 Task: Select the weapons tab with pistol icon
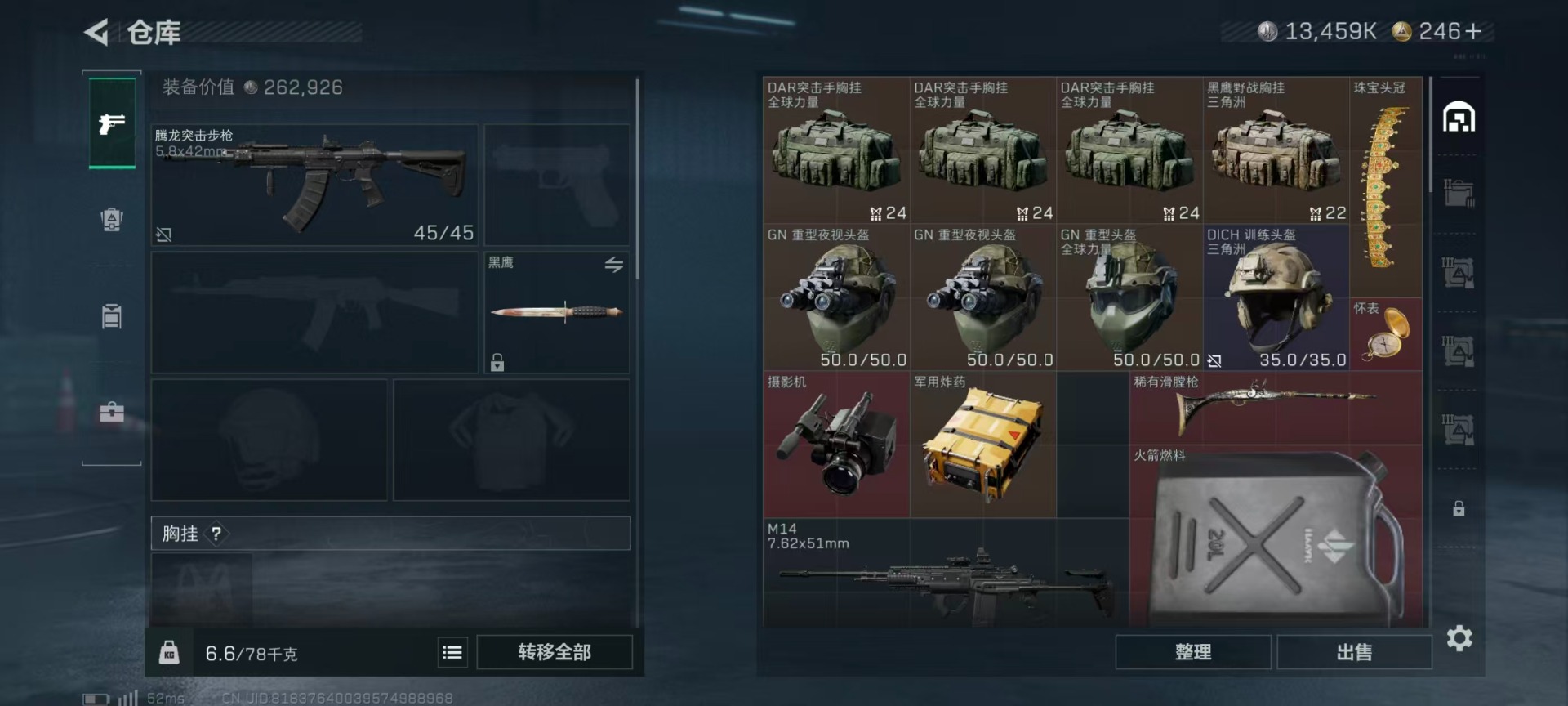[112, 123]
